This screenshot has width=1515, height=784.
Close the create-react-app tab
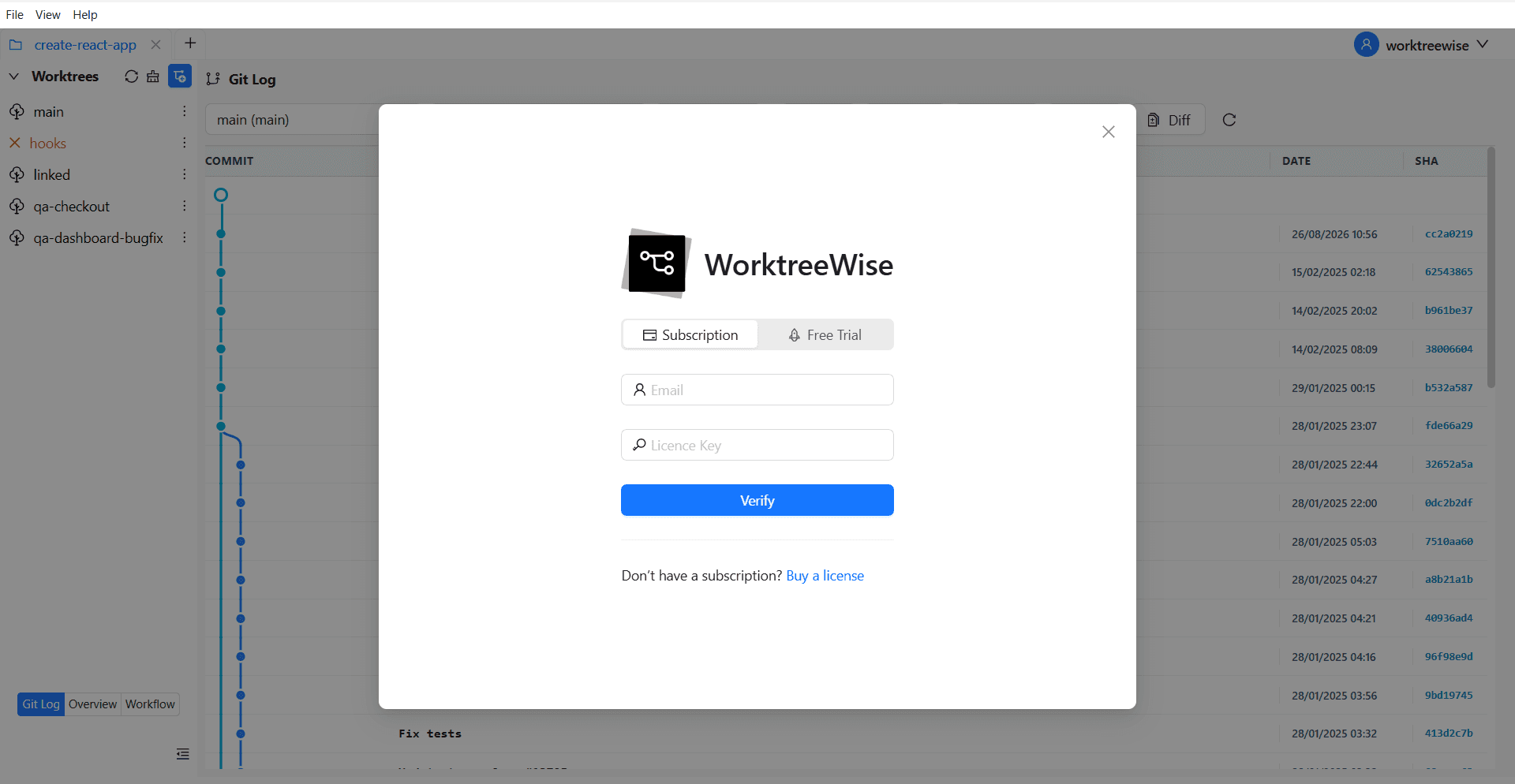tap(156, 45)
